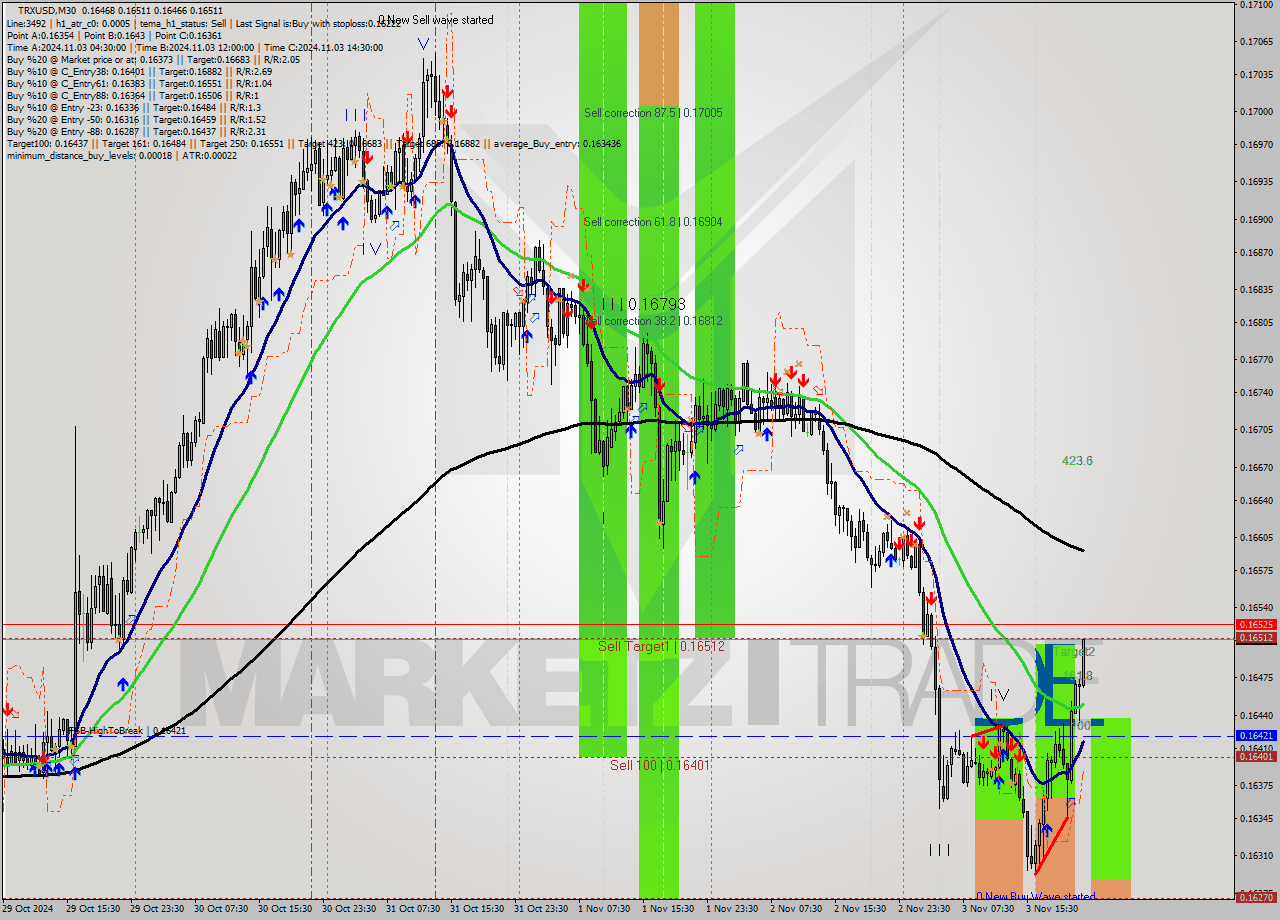This screenshot has width=1280, height=920.
Task: Click the '31 Oct 07:30' time axis label
Action: [414, 909]
